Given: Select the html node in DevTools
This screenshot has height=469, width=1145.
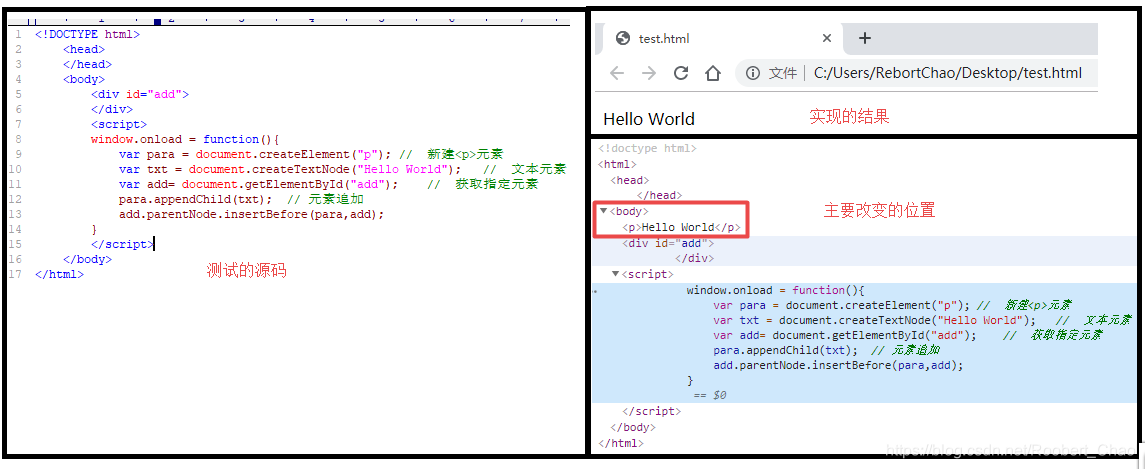Looking at the screenshot, I should (x=617, y=164).
